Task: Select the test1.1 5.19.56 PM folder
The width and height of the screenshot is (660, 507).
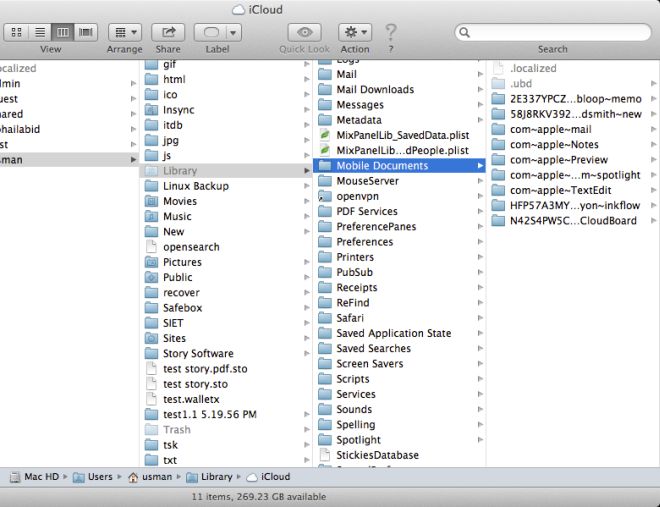Action: [x=225, y=414]
